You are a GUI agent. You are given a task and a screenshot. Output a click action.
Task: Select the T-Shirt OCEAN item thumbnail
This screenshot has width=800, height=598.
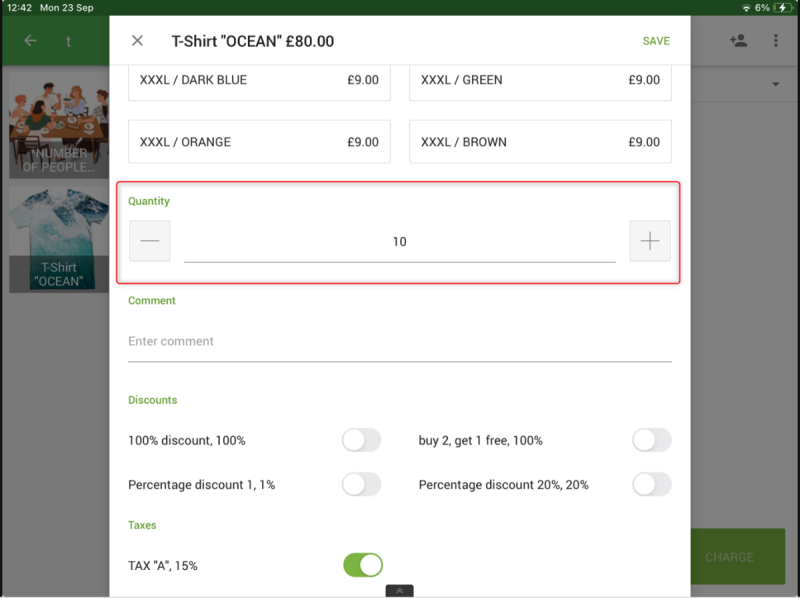point(59,238)
